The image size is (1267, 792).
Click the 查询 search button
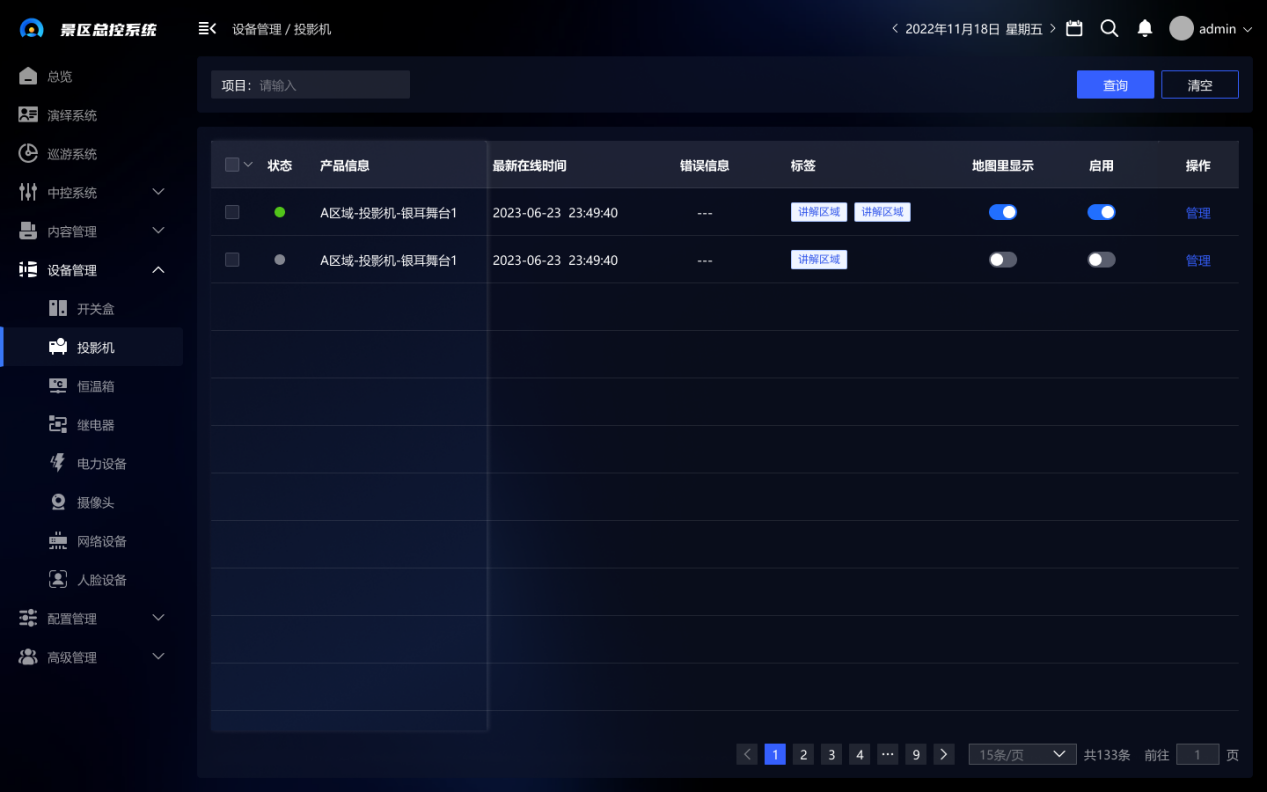click(1115, 85)
